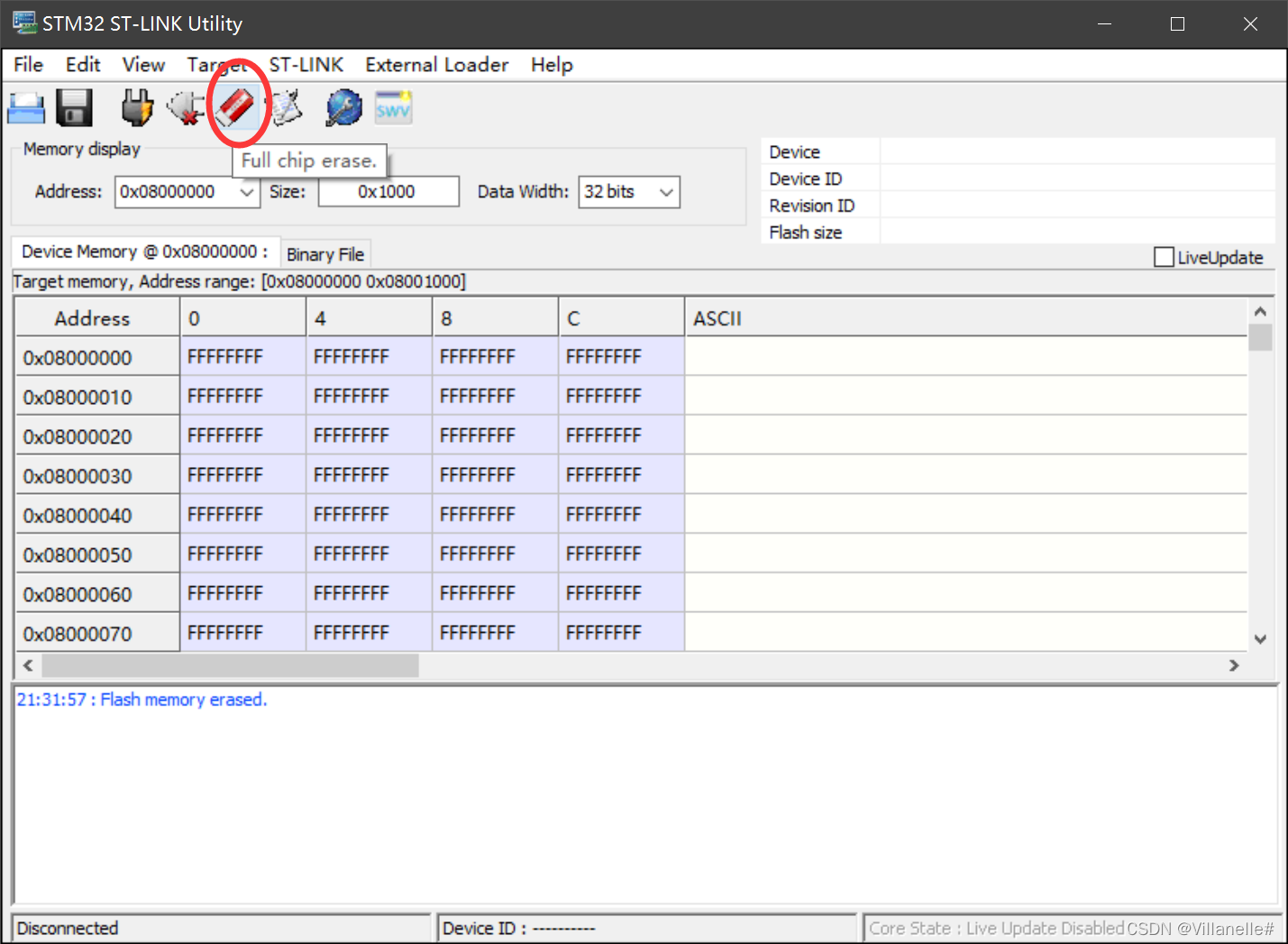Enable the LiveUpdate checkbox
Screen dimensions: 1288x944
coord(1164,257)
